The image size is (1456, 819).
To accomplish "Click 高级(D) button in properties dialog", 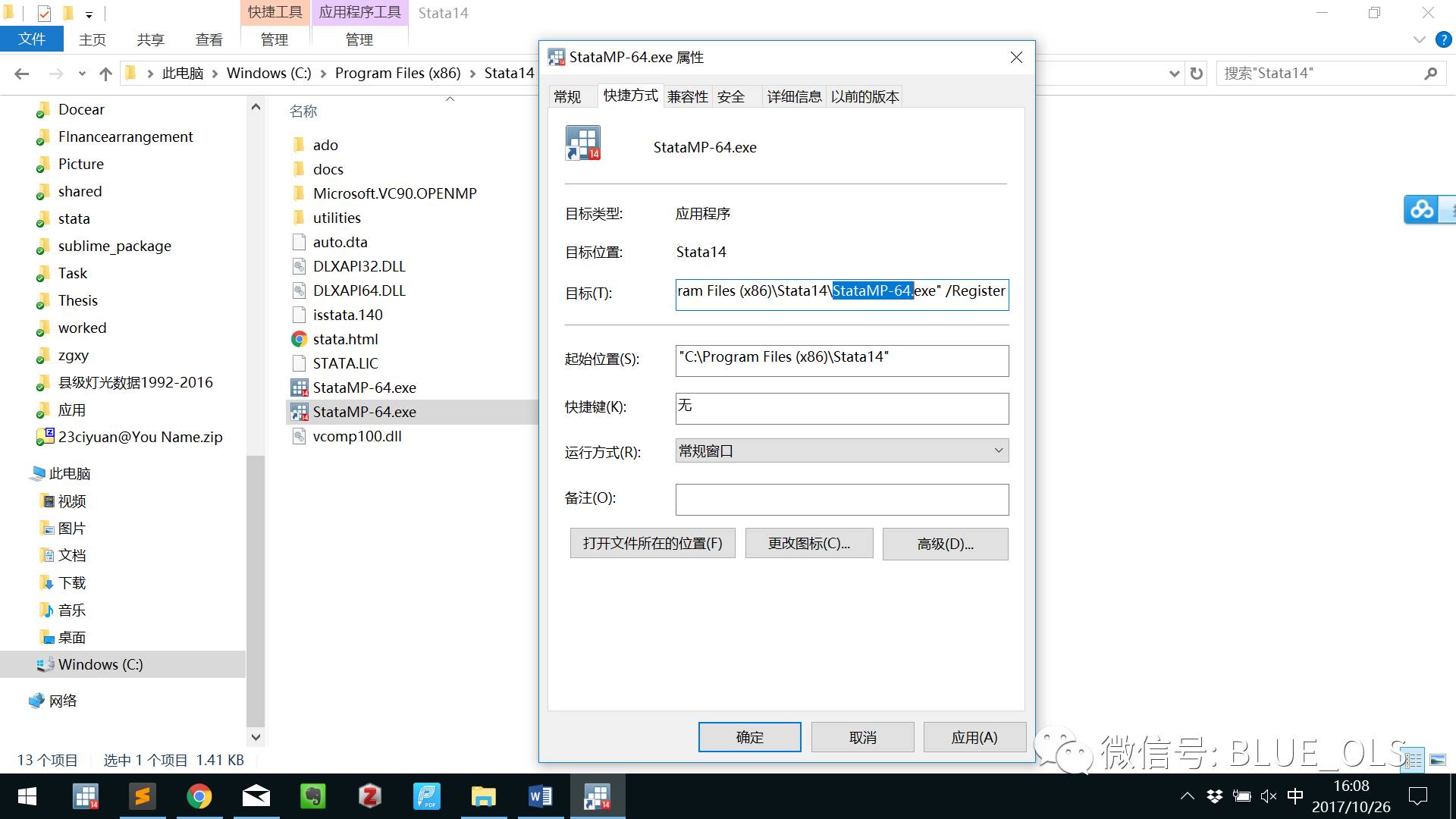I will [x=945, y=543].
